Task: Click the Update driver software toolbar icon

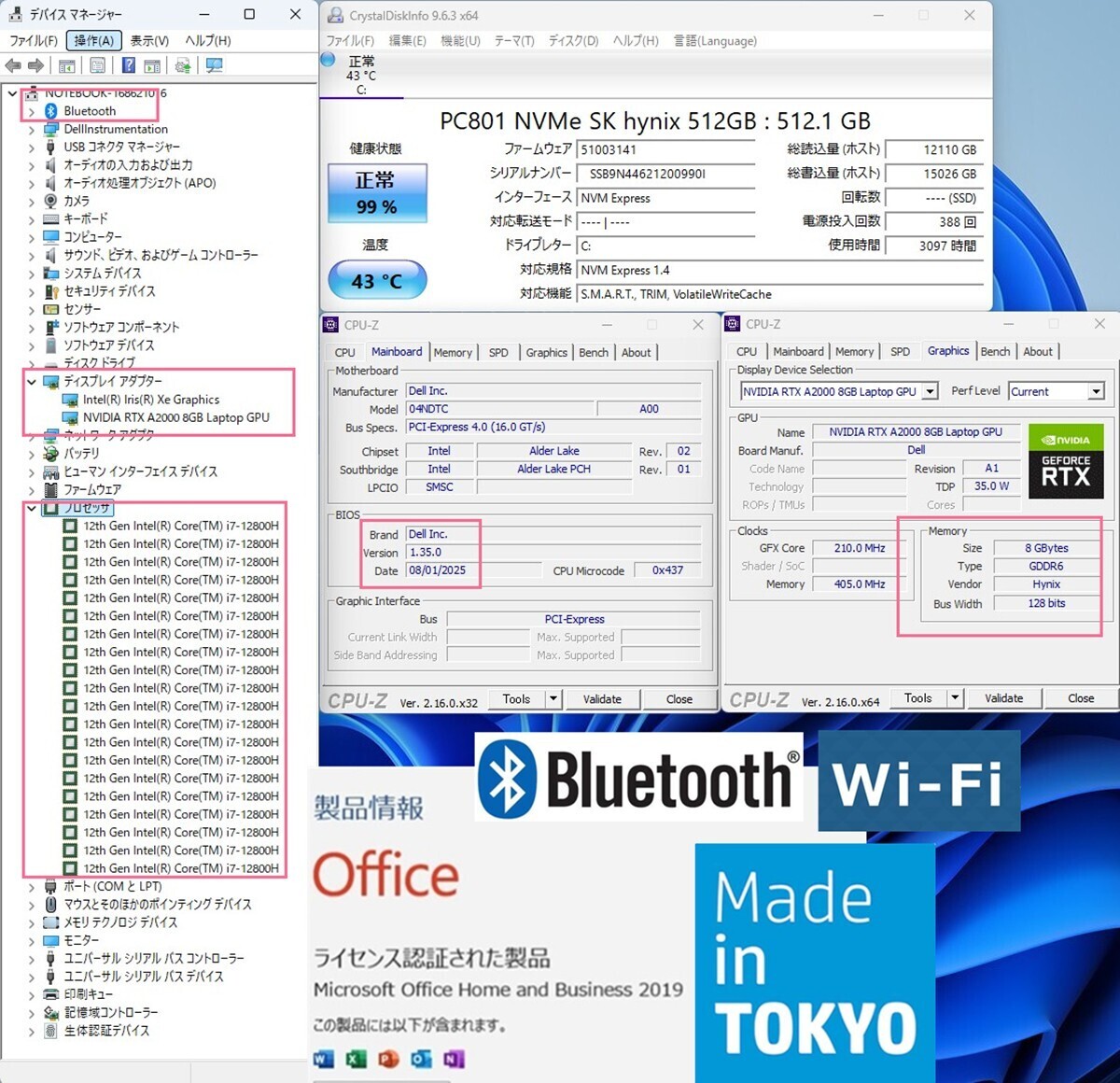Action: tap(183, 65)
